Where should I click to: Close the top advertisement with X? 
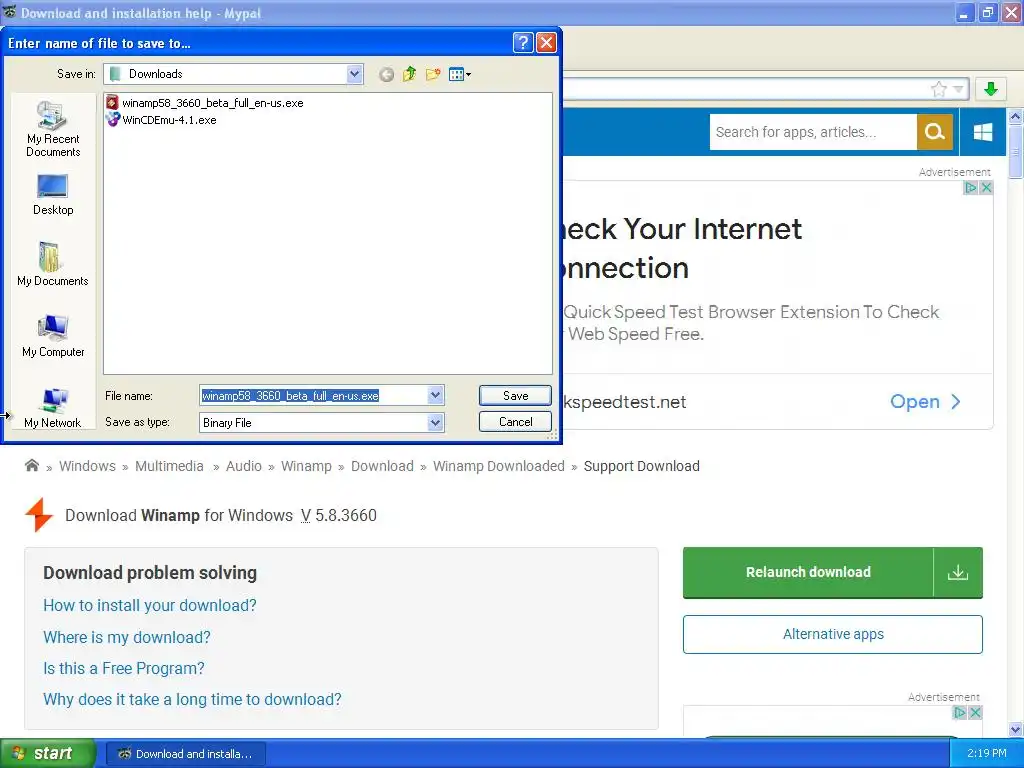coord(986,188)
